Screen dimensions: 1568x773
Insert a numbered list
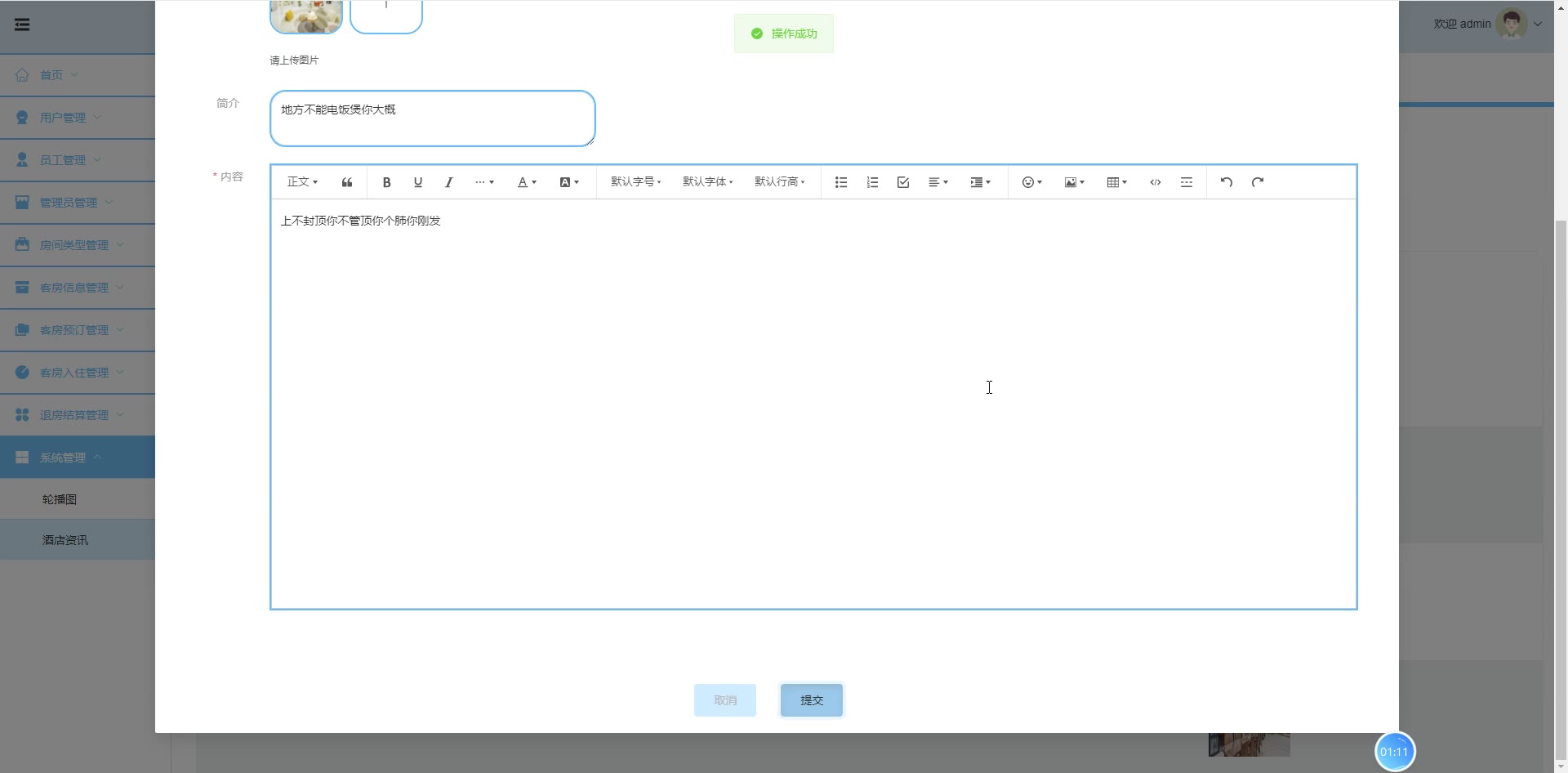click(x=872, y=182)
